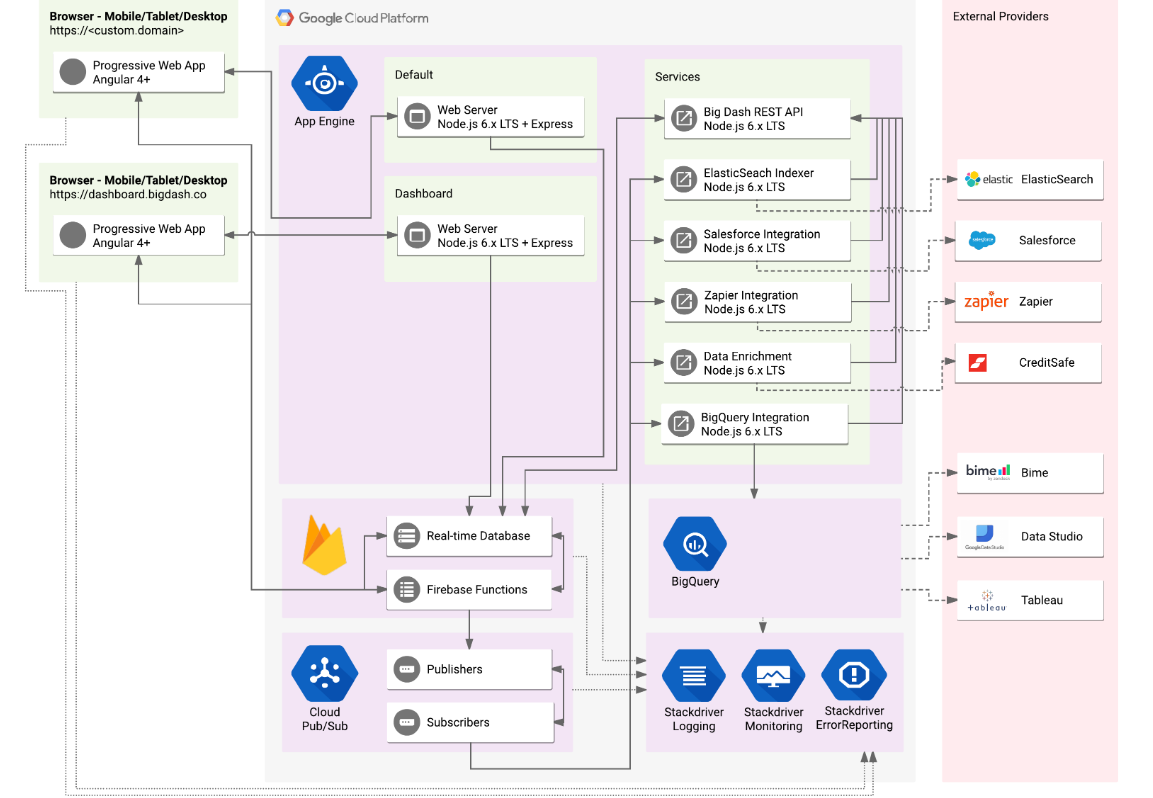Select the Cloud Pub/Sub hexagon icon
This screenshot has height=798, width=1153.
324,673
